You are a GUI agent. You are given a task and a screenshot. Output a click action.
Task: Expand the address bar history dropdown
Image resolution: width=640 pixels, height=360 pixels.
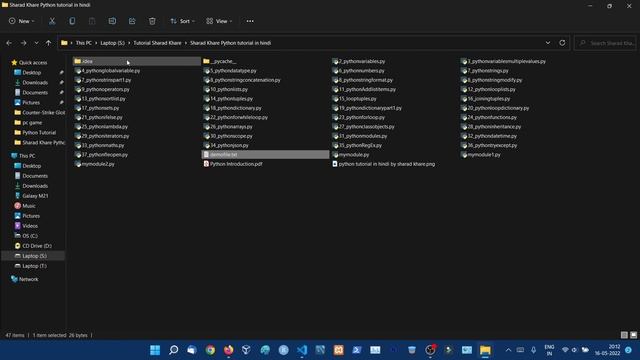tap(548, 43)
